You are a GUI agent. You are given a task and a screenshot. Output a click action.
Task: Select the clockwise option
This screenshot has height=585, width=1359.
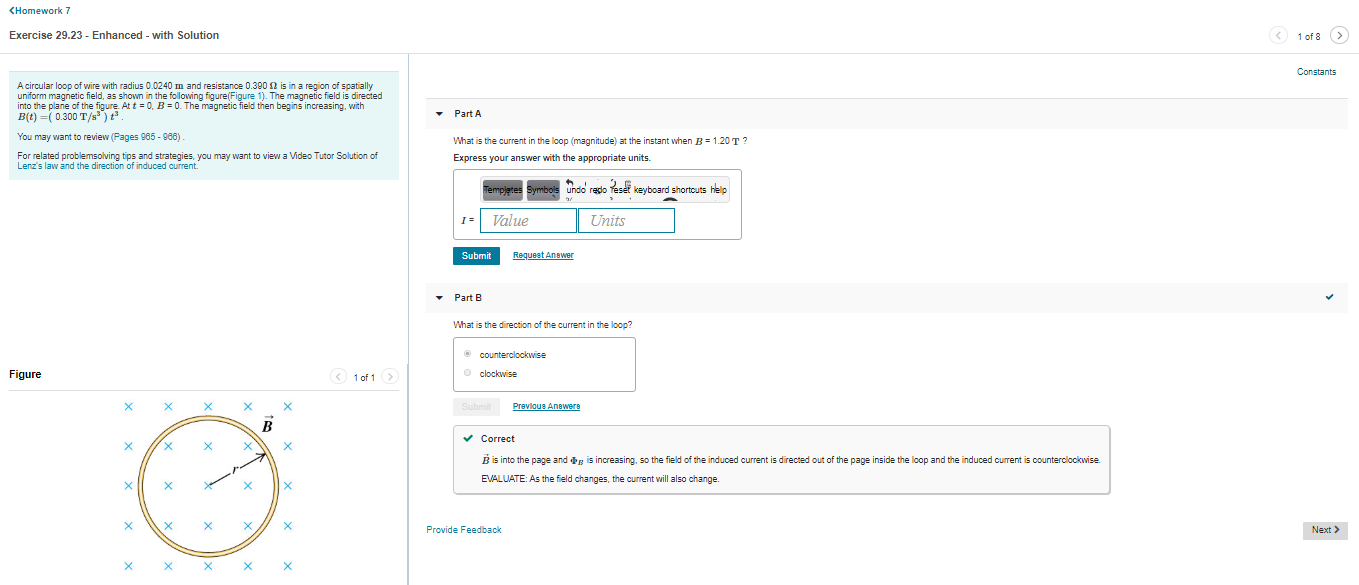tap(466, 373)
